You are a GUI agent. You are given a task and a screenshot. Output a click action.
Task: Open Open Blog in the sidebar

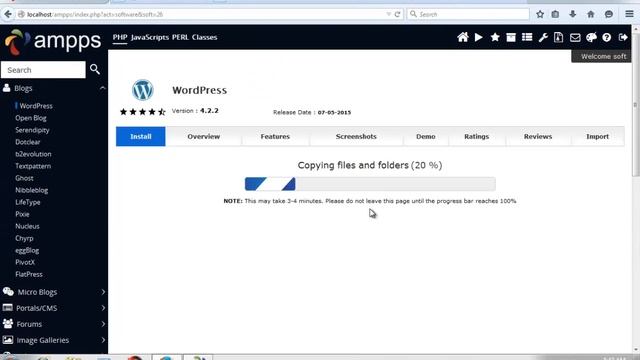click(x=31, y=118)
